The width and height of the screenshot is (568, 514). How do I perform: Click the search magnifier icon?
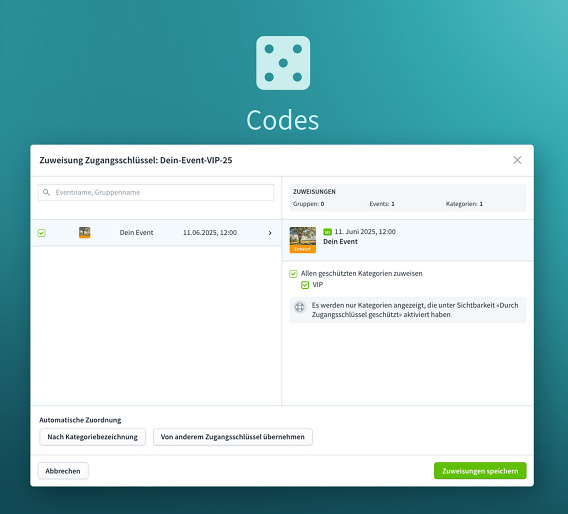46,192
